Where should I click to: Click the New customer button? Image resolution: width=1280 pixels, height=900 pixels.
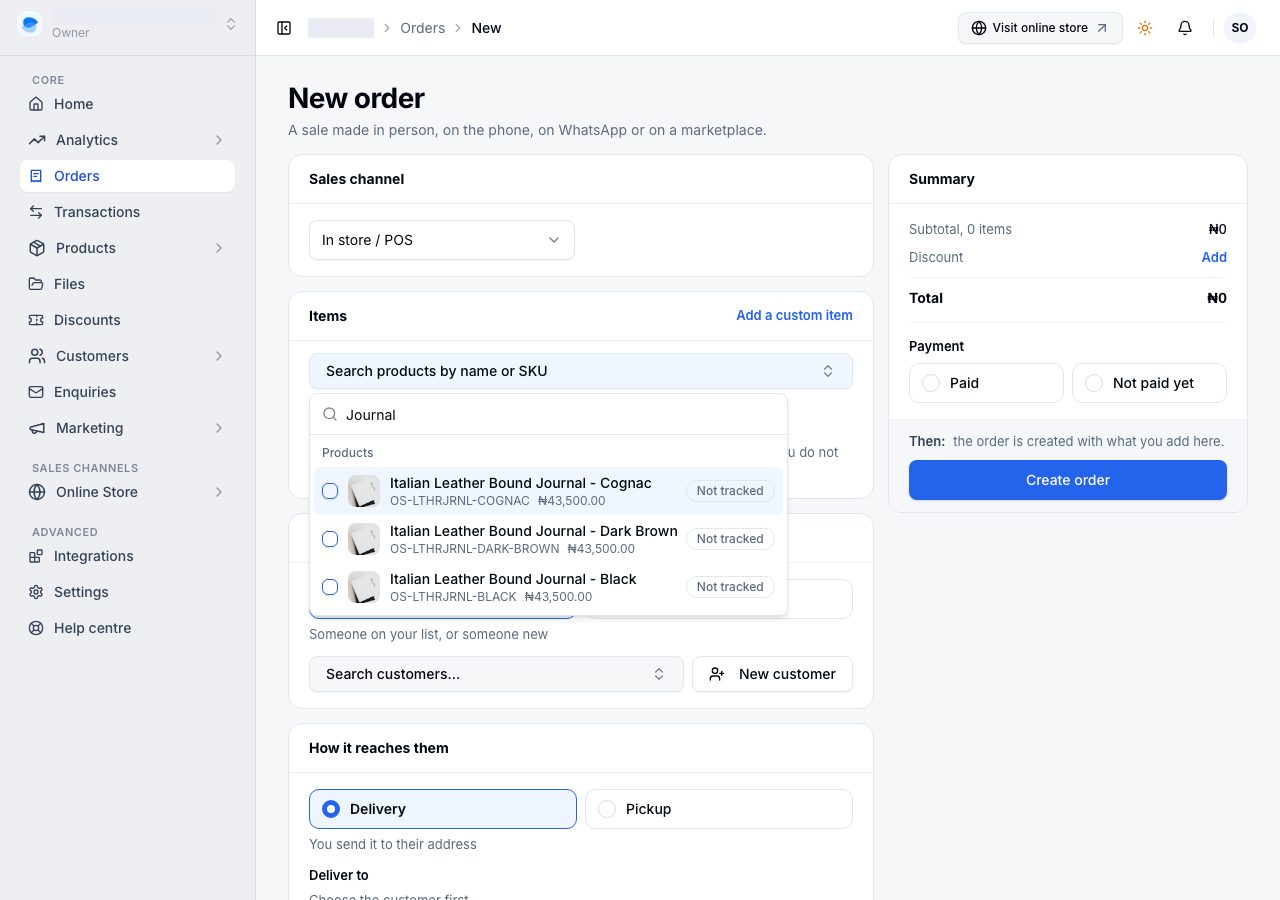[772, 674]
